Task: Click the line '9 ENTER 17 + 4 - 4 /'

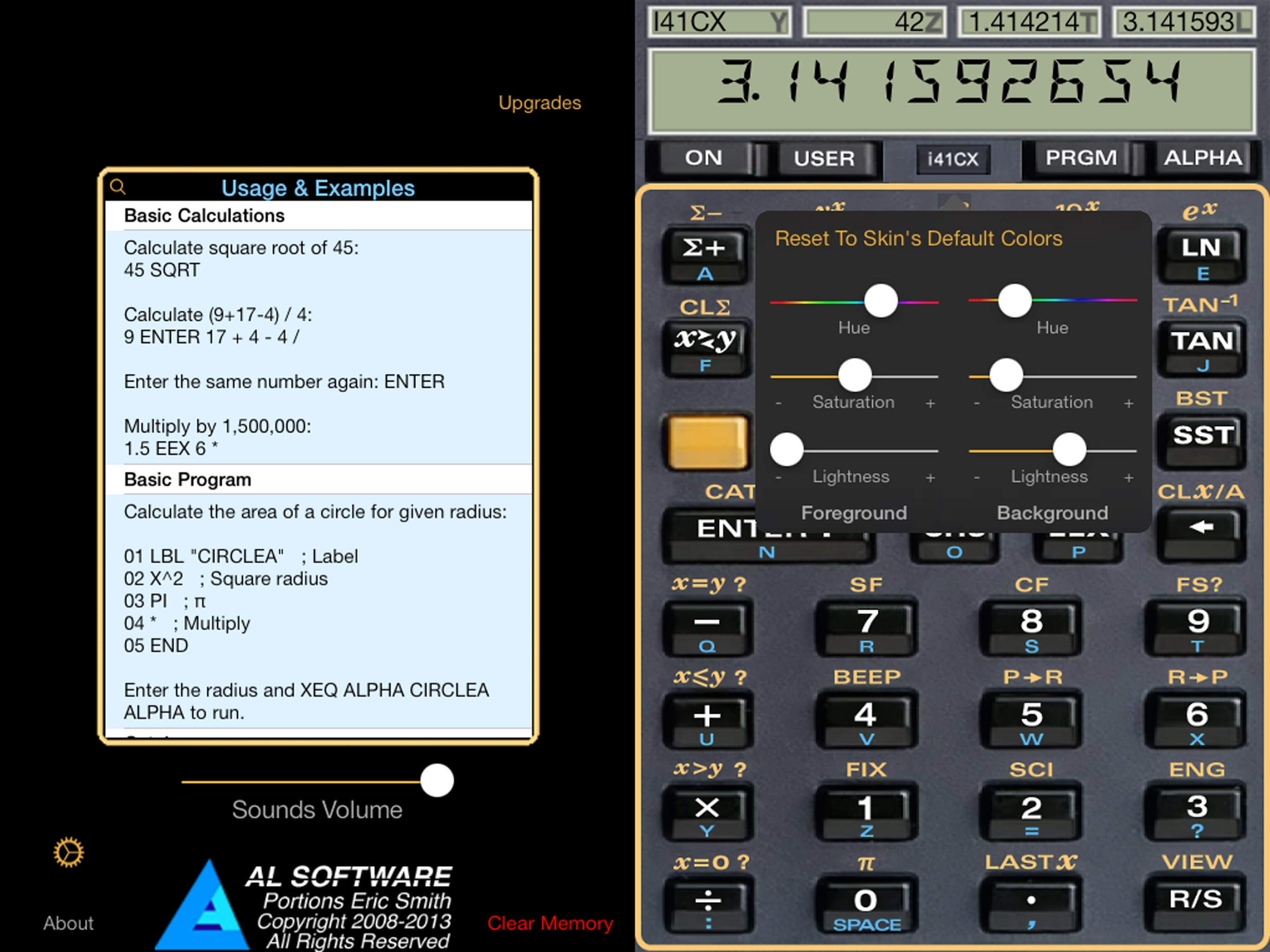Action: coord(212,337)
